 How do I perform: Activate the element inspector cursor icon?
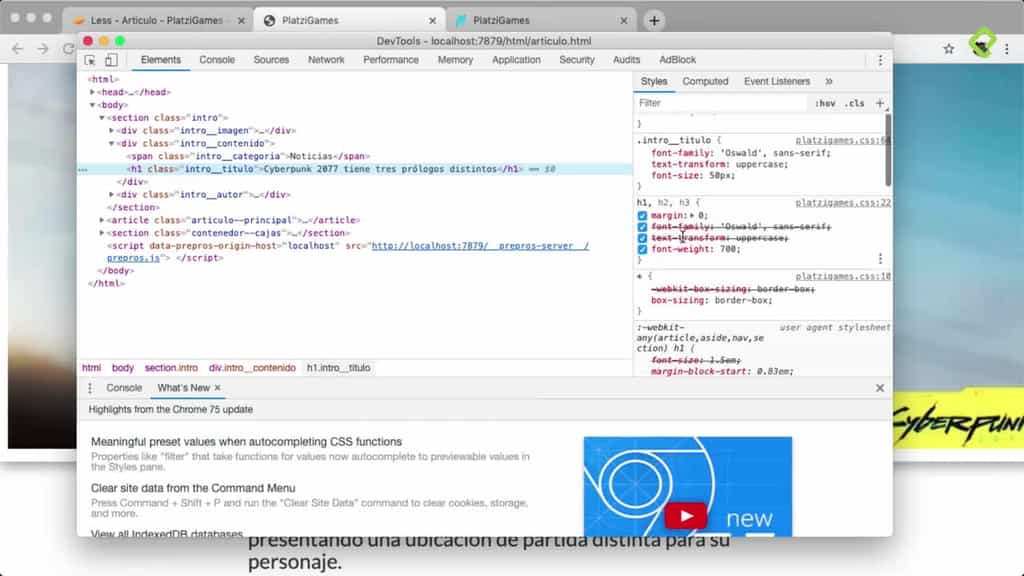coord(90,60)
